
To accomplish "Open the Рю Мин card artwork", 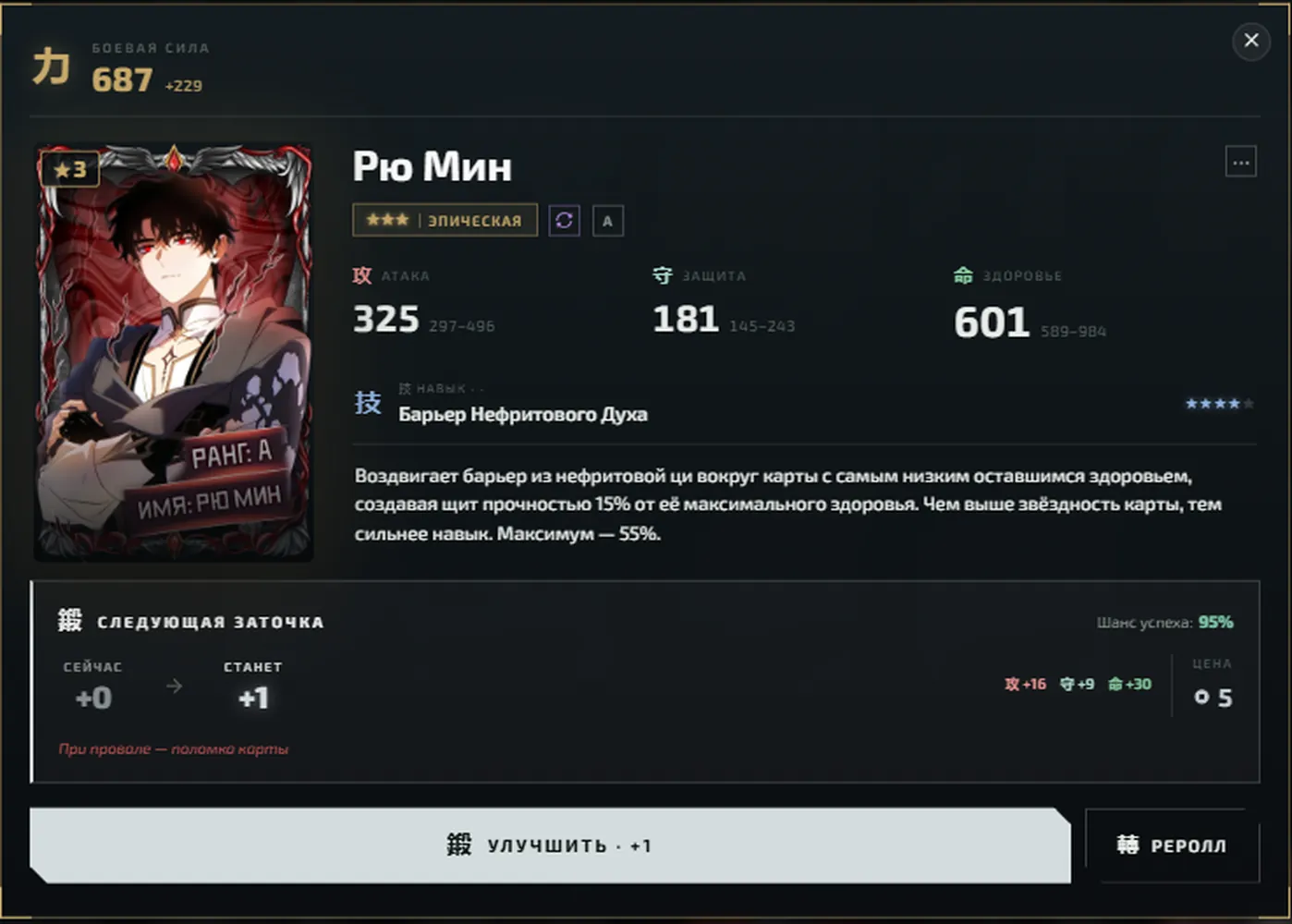I will (x=174, y=352).
